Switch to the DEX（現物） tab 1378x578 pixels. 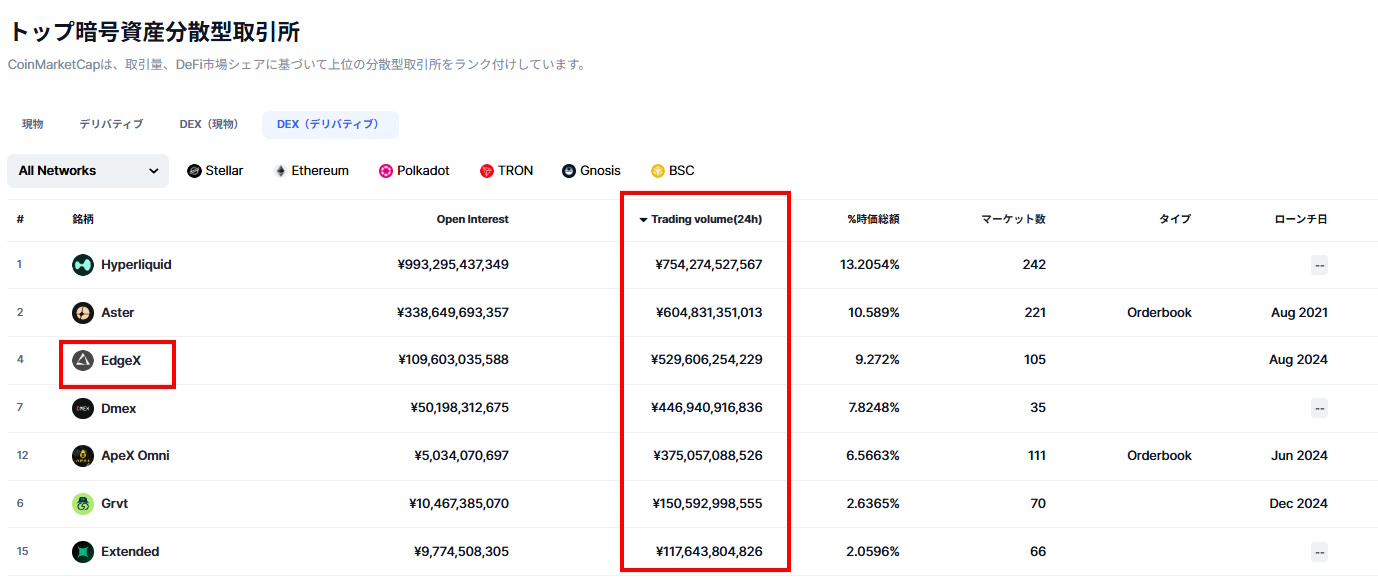(209, 124)
